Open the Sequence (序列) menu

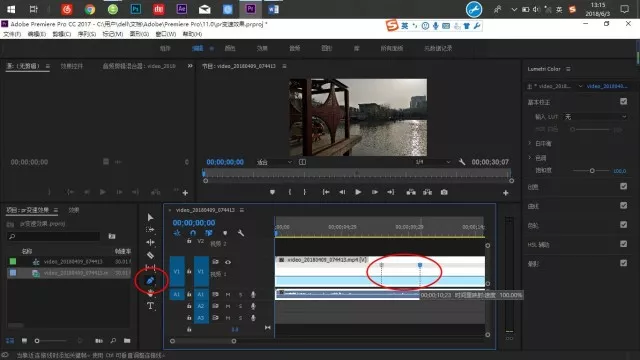pos(87,34)
